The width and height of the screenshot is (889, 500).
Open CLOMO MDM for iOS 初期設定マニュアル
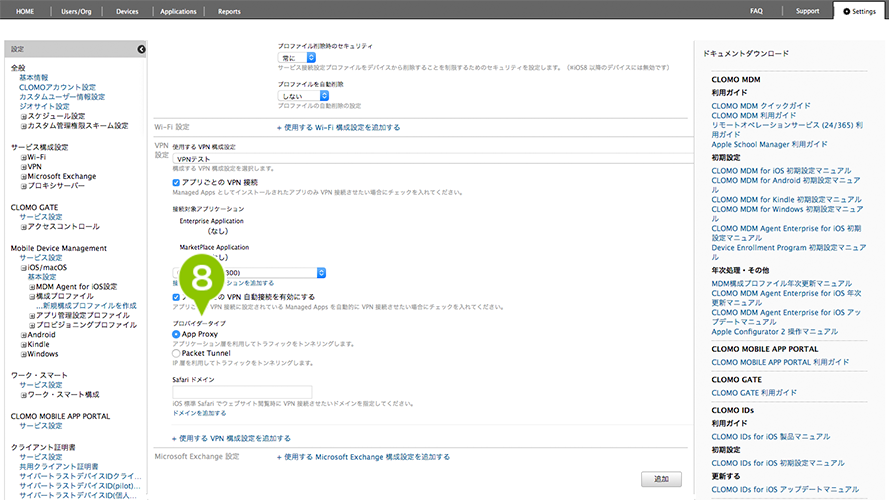pyautogui.click(x=781, y=171)
